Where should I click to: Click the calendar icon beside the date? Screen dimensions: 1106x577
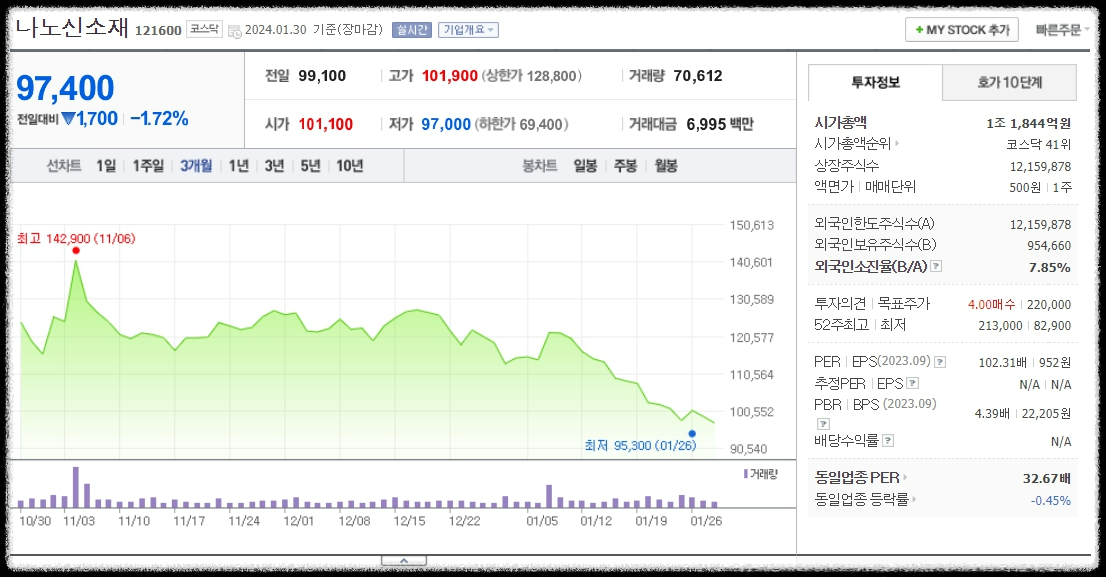pos(234,30)
